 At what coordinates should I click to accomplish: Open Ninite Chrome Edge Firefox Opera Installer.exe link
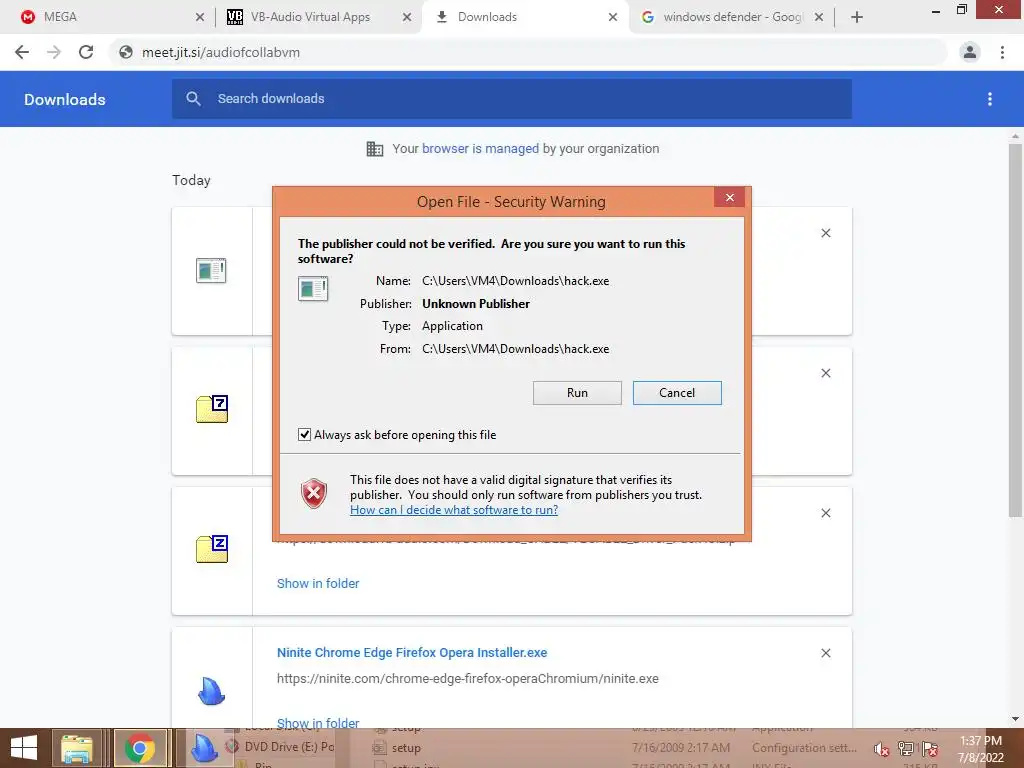pyautogui.click(x=411, y=652)
